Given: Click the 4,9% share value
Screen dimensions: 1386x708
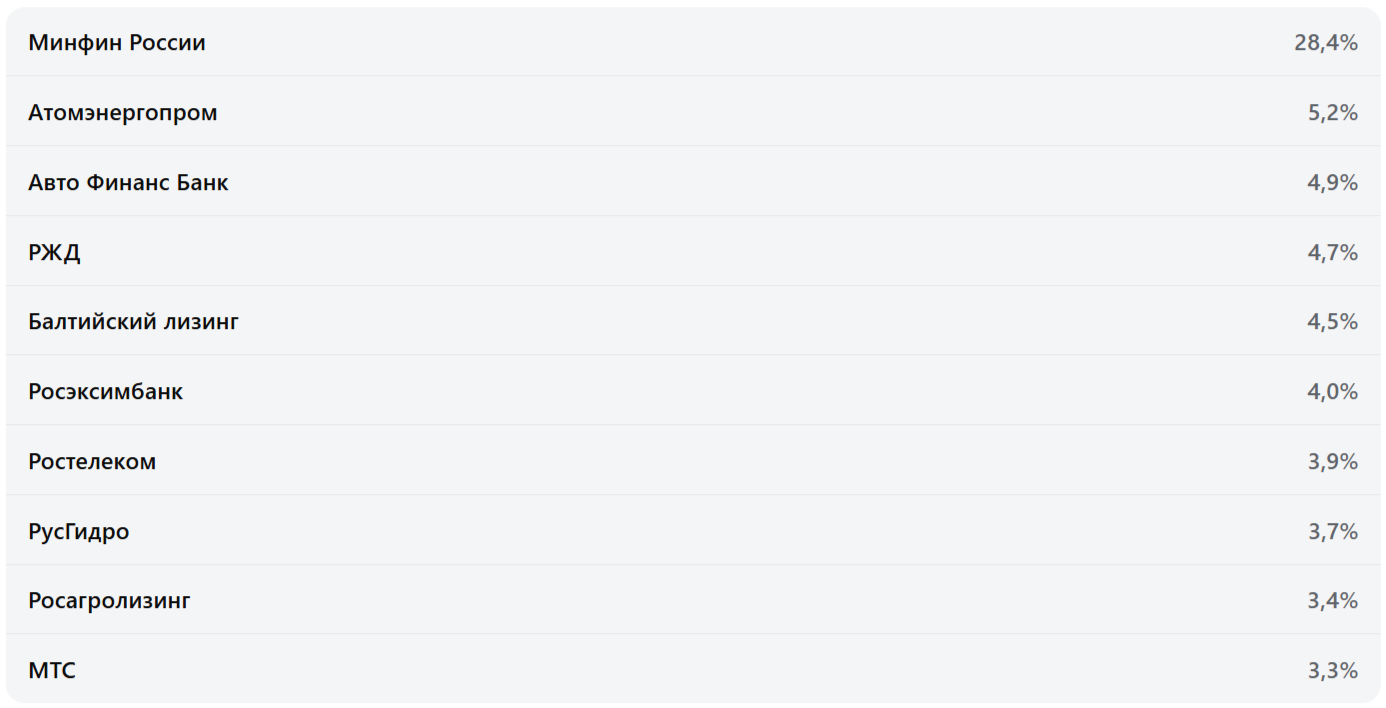Looking at the screenshot, I should 1332,183.
